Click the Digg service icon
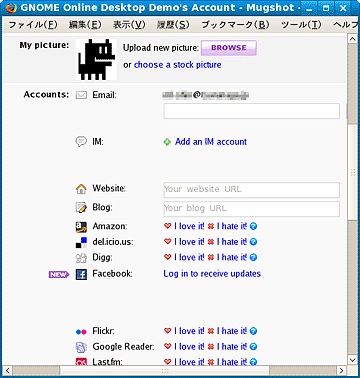The height and width of the screenshot is (378, 360). [81, 258]
